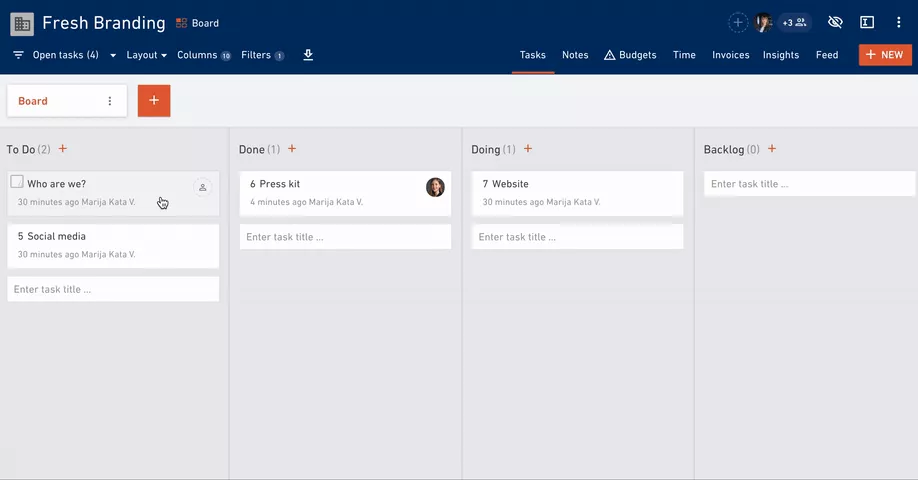
Task: Open the Press kit task card
Action: click(345, 193)
